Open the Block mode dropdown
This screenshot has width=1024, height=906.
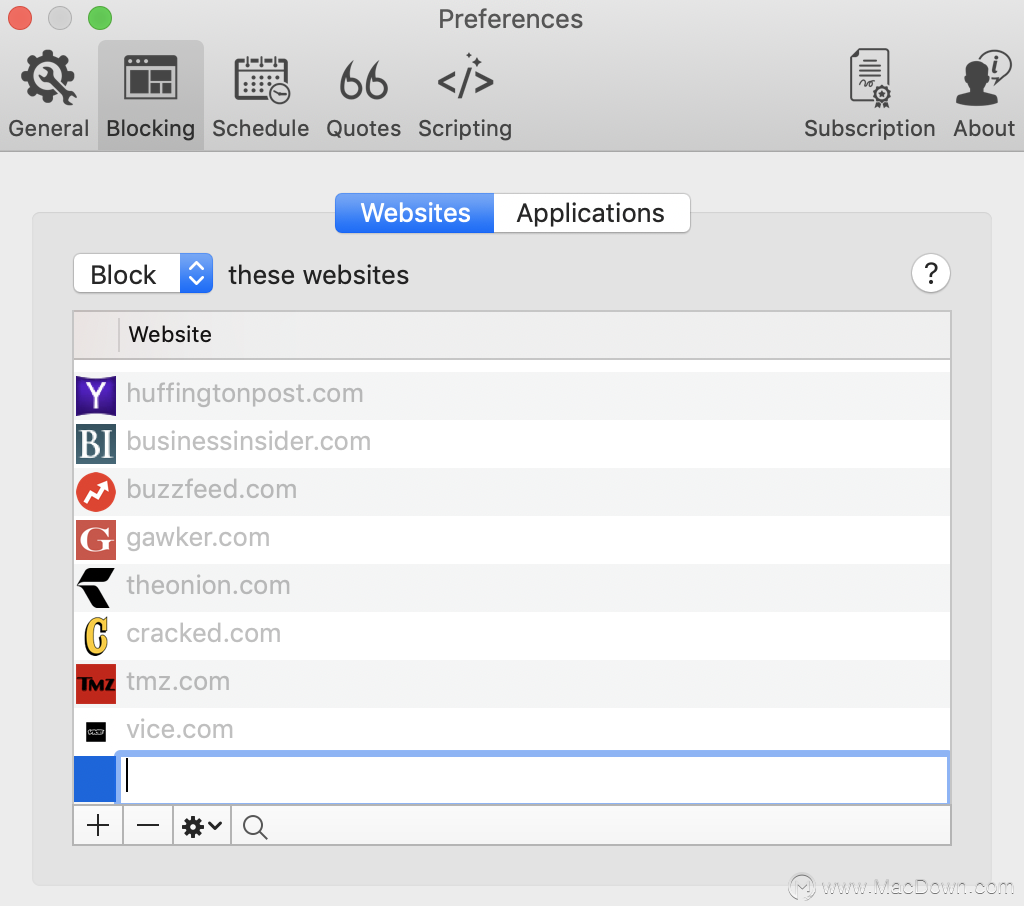(143, 274)
